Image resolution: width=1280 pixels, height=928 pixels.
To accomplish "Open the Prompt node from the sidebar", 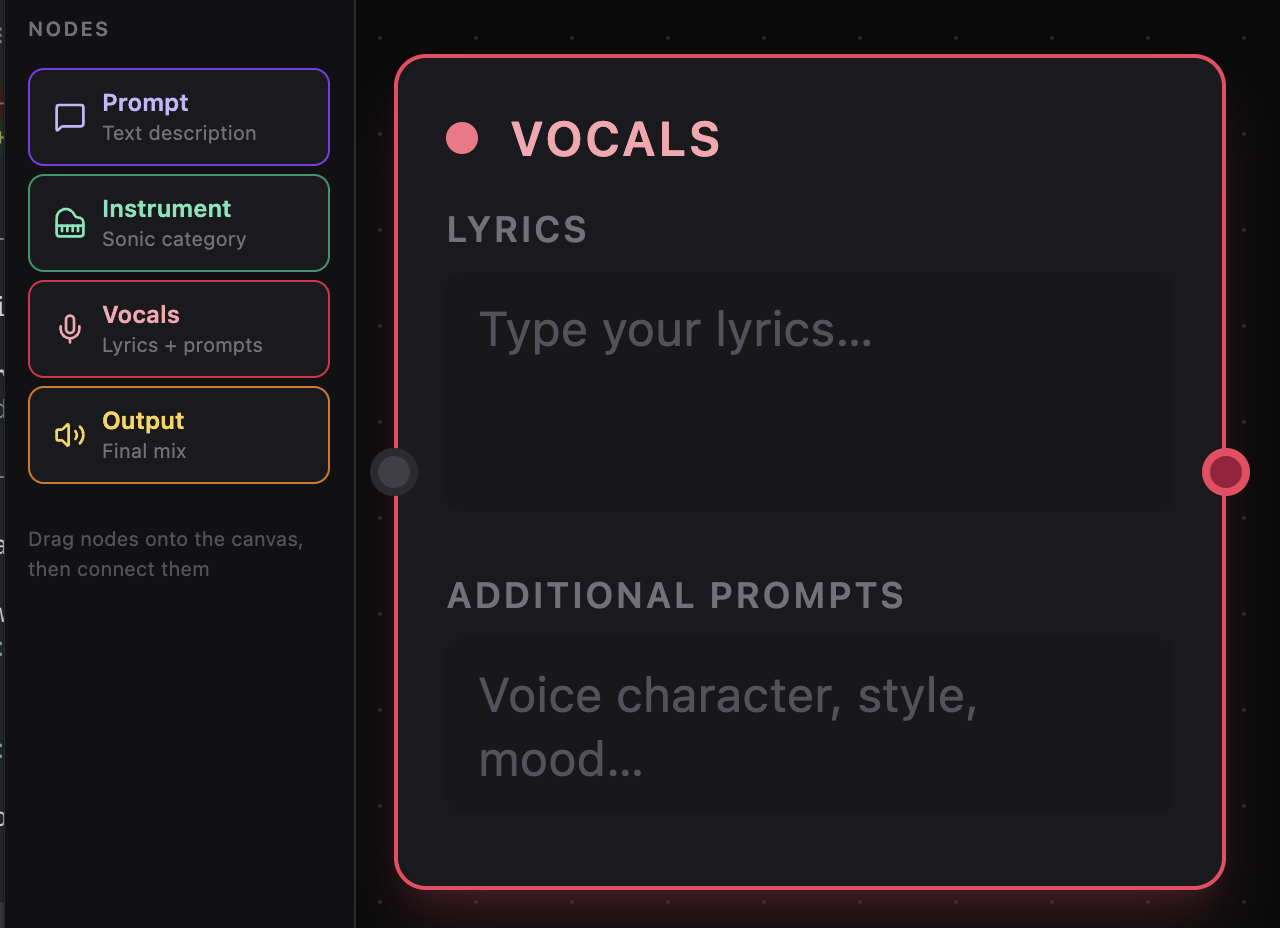I will (x=178, y=116).
